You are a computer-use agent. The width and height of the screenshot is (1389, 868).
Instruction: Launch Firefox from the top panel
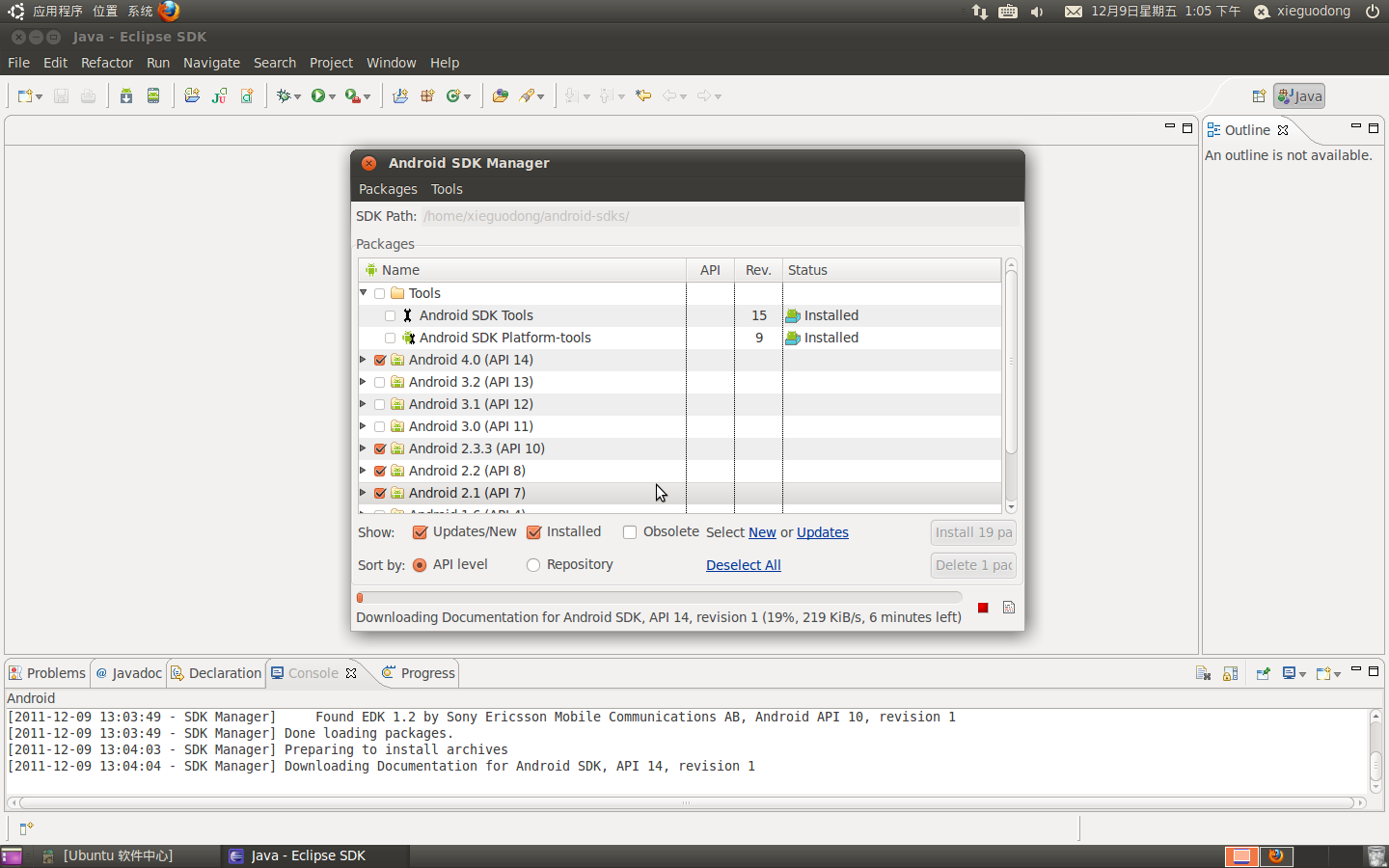169,11
